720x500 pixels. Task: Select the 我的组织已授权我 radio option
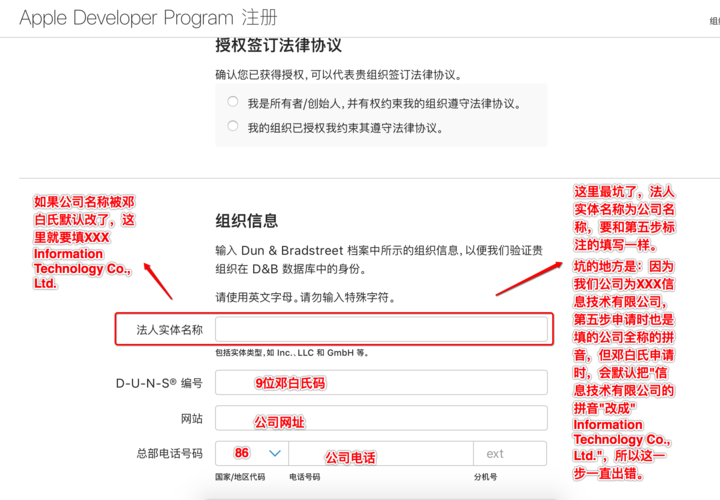tap(233, 126)
